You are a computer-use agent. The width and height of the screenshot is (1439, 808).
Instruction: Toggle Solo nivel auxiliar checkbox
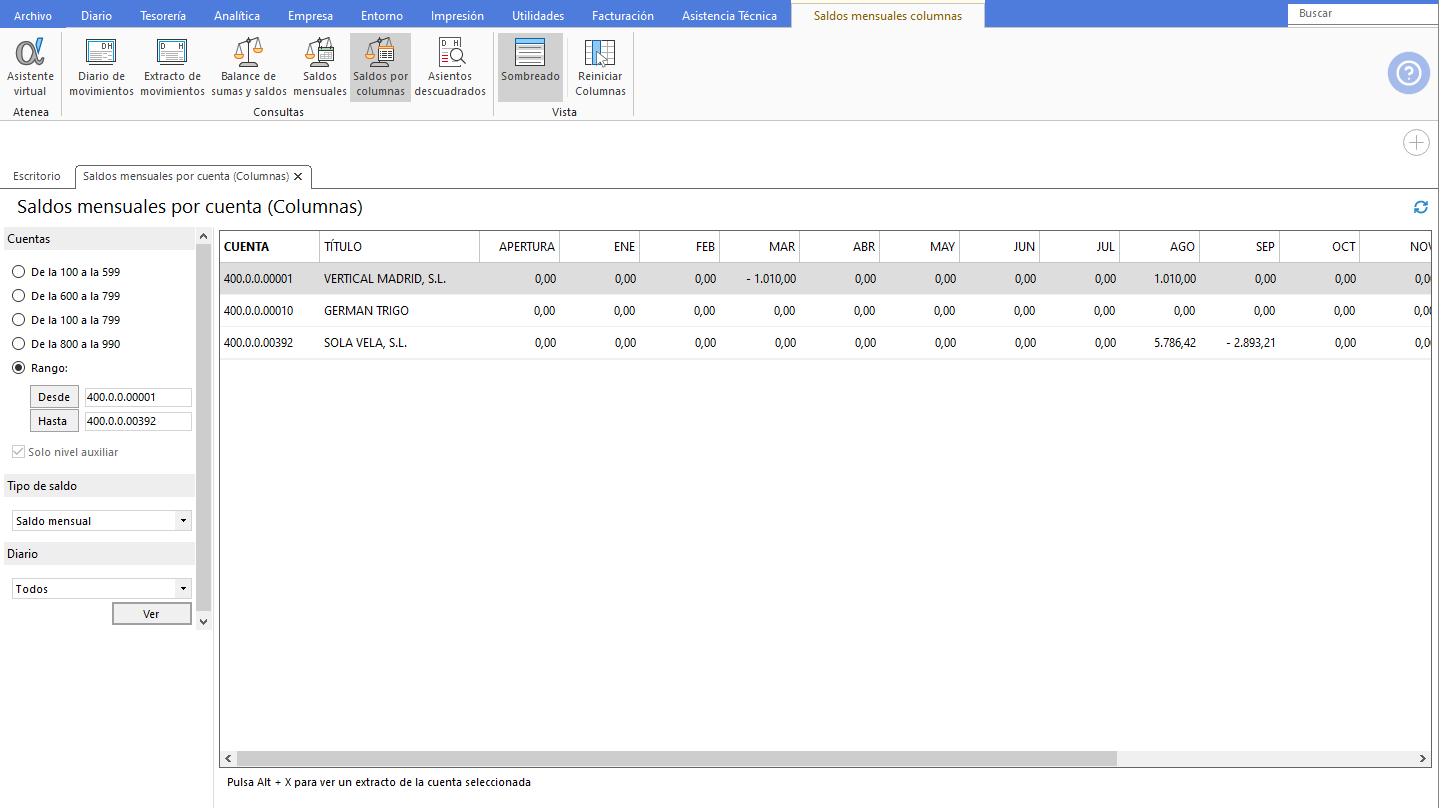click(65, 452)
